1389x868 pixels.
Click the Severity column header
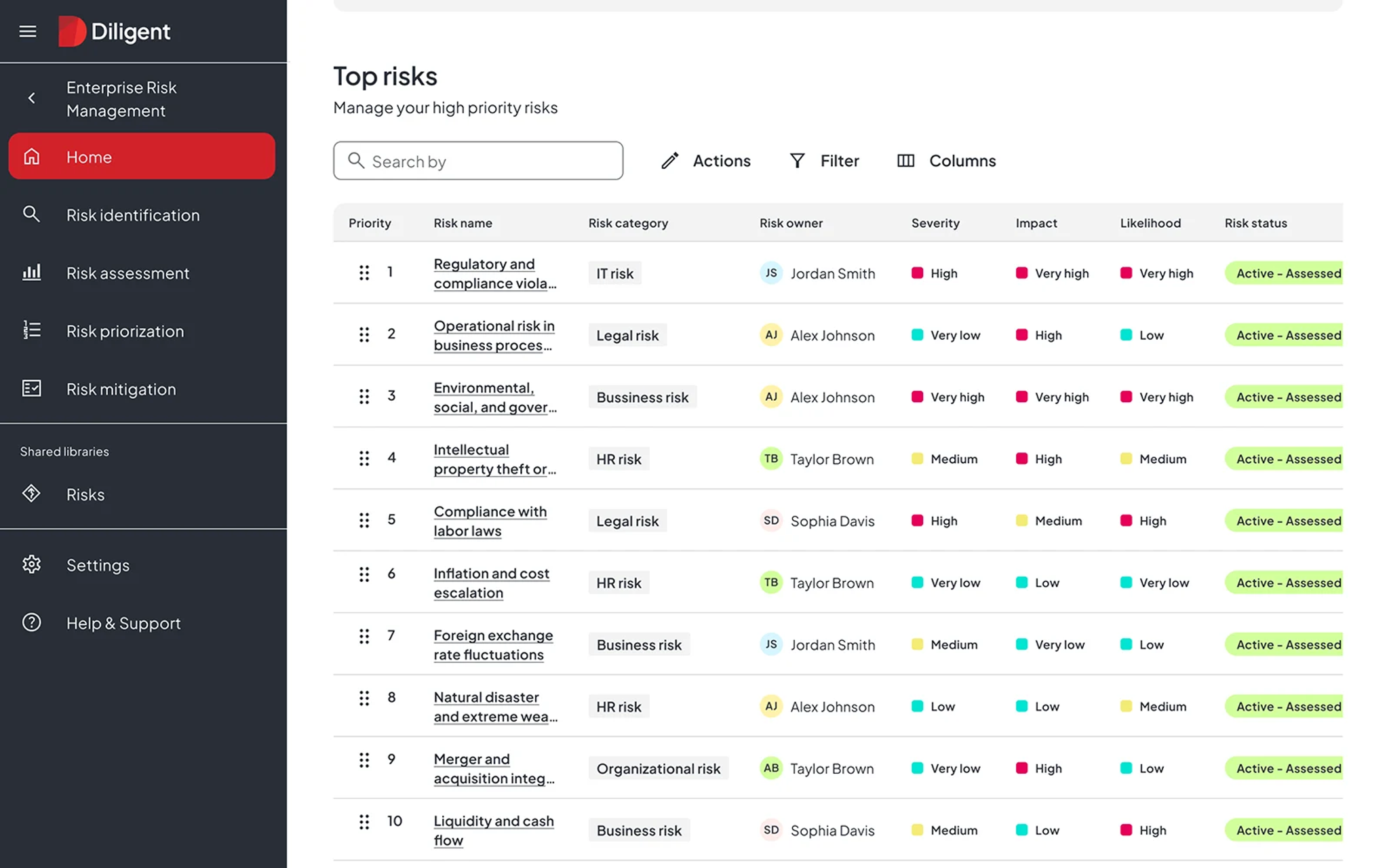coord(935,223)
